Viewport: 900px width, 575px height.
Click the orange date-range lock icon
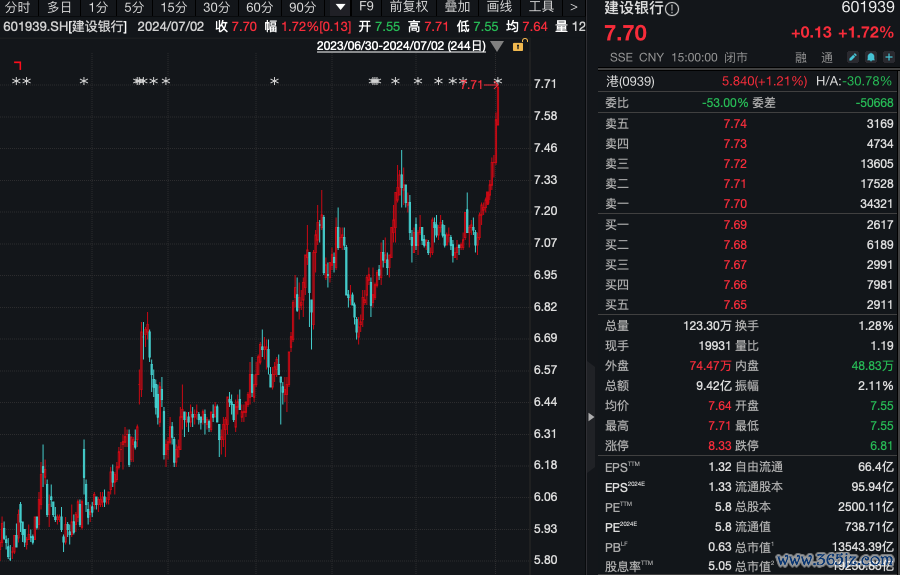pyautogui.click(x=517, y=46)
